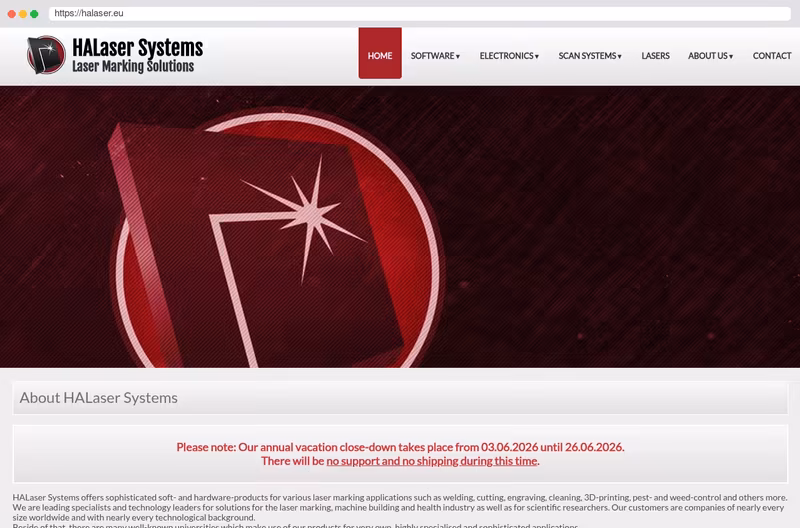This screenshot has height=528, width=800.
Task: Click the large red hero banner image
Action: [400, 227]
